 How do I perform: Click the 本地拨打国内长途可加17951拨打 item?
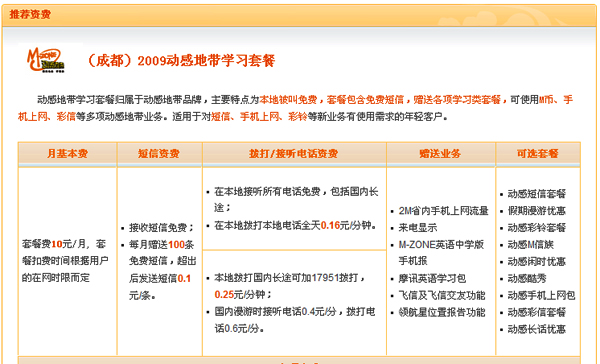click(x=290, y=286)
